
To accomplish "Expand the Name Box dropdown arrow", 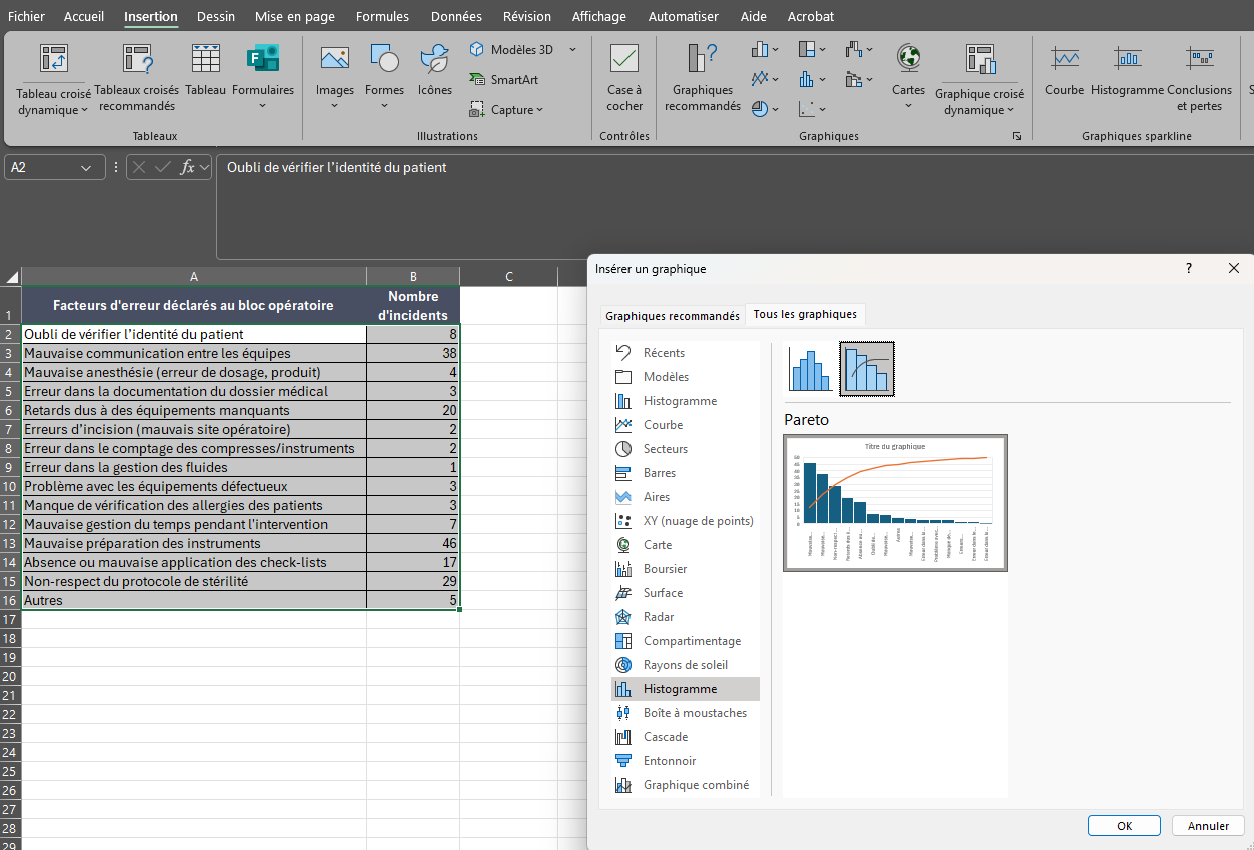I will coord(86,168).
